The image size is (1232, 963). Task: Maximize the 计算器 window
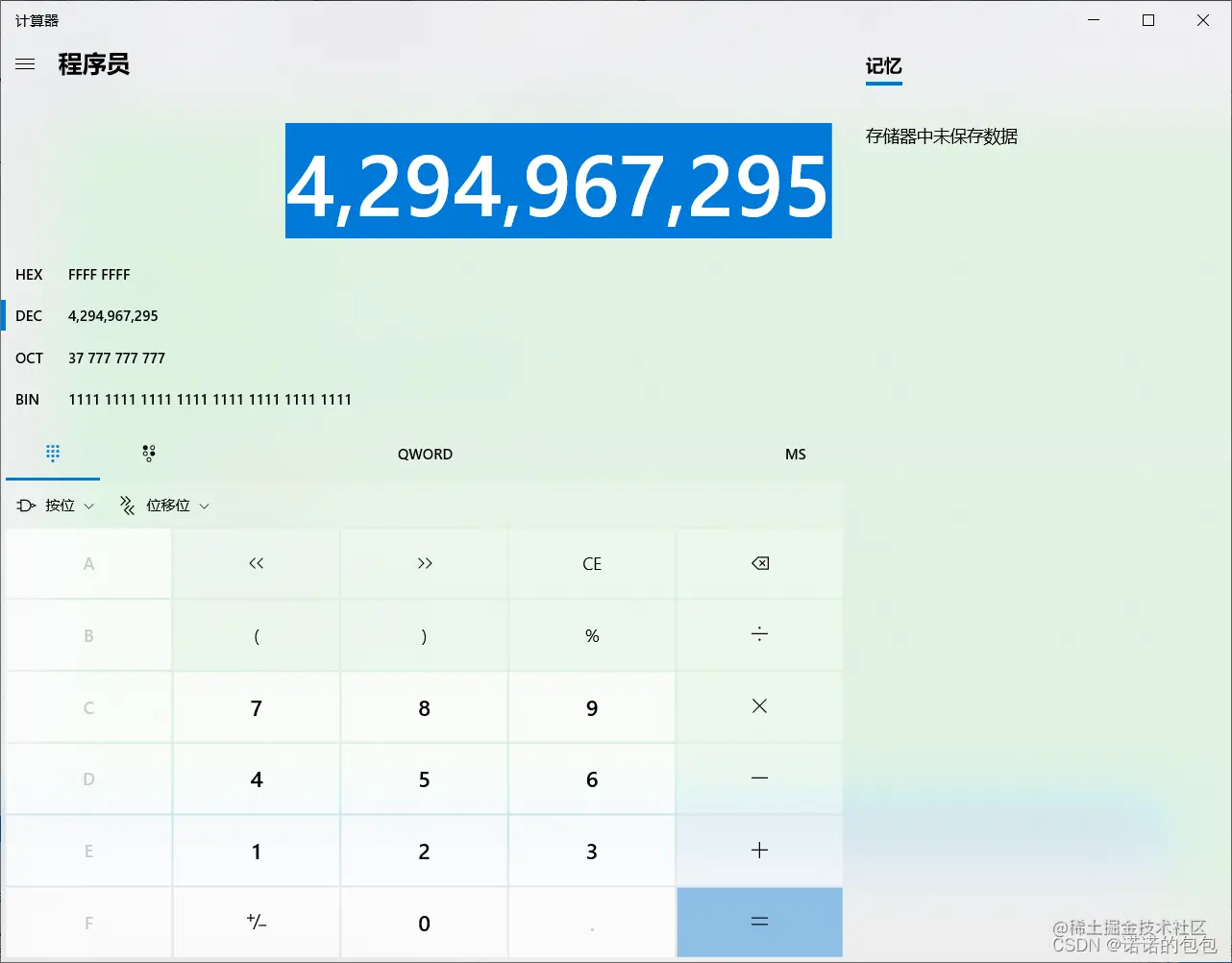click(1148, 20)
